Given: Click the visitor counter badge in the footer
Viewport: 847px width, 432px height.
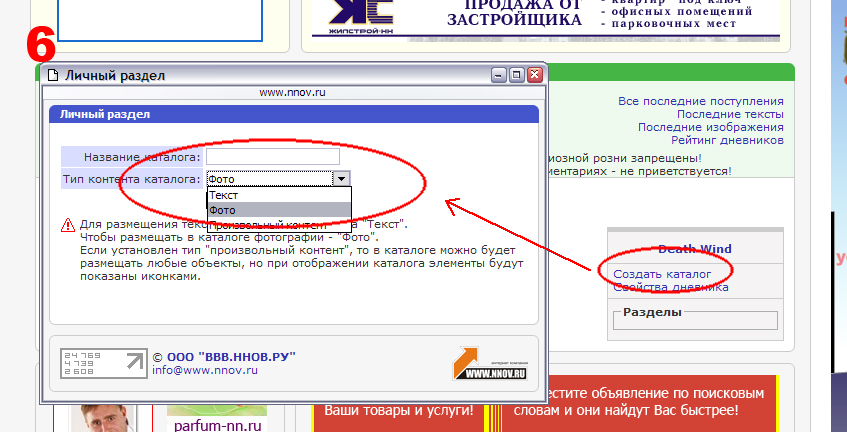Looking at the screenshot, I should 104,363.
